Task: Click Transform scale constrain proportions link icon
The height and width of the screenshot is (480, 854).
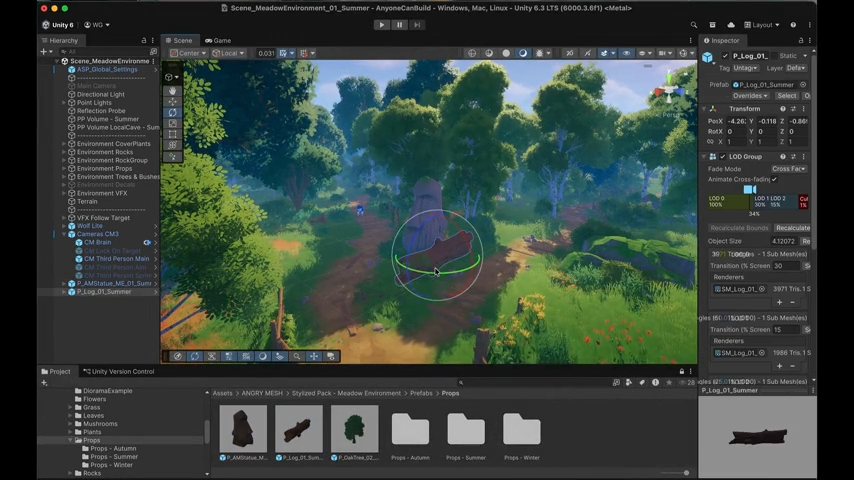Action: (x=710, y=142)
